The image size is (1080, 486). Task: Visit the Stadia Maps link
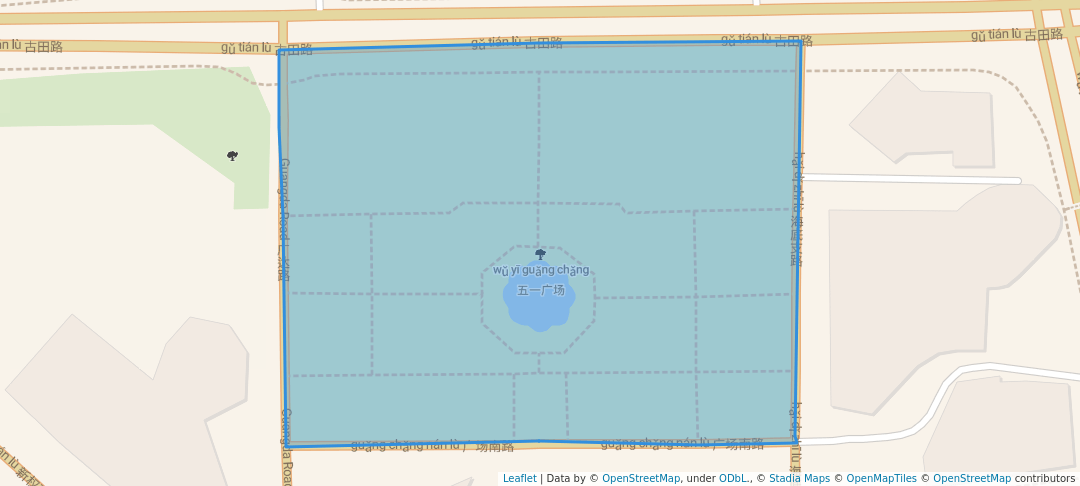click(x=799, y=478)
